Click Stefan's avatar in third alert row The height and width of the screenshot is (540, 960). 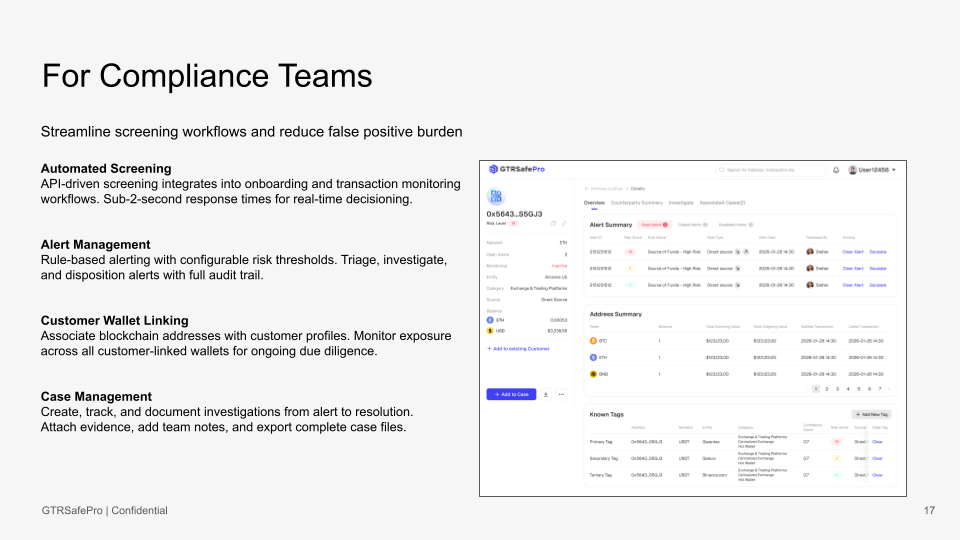[809, 285]
